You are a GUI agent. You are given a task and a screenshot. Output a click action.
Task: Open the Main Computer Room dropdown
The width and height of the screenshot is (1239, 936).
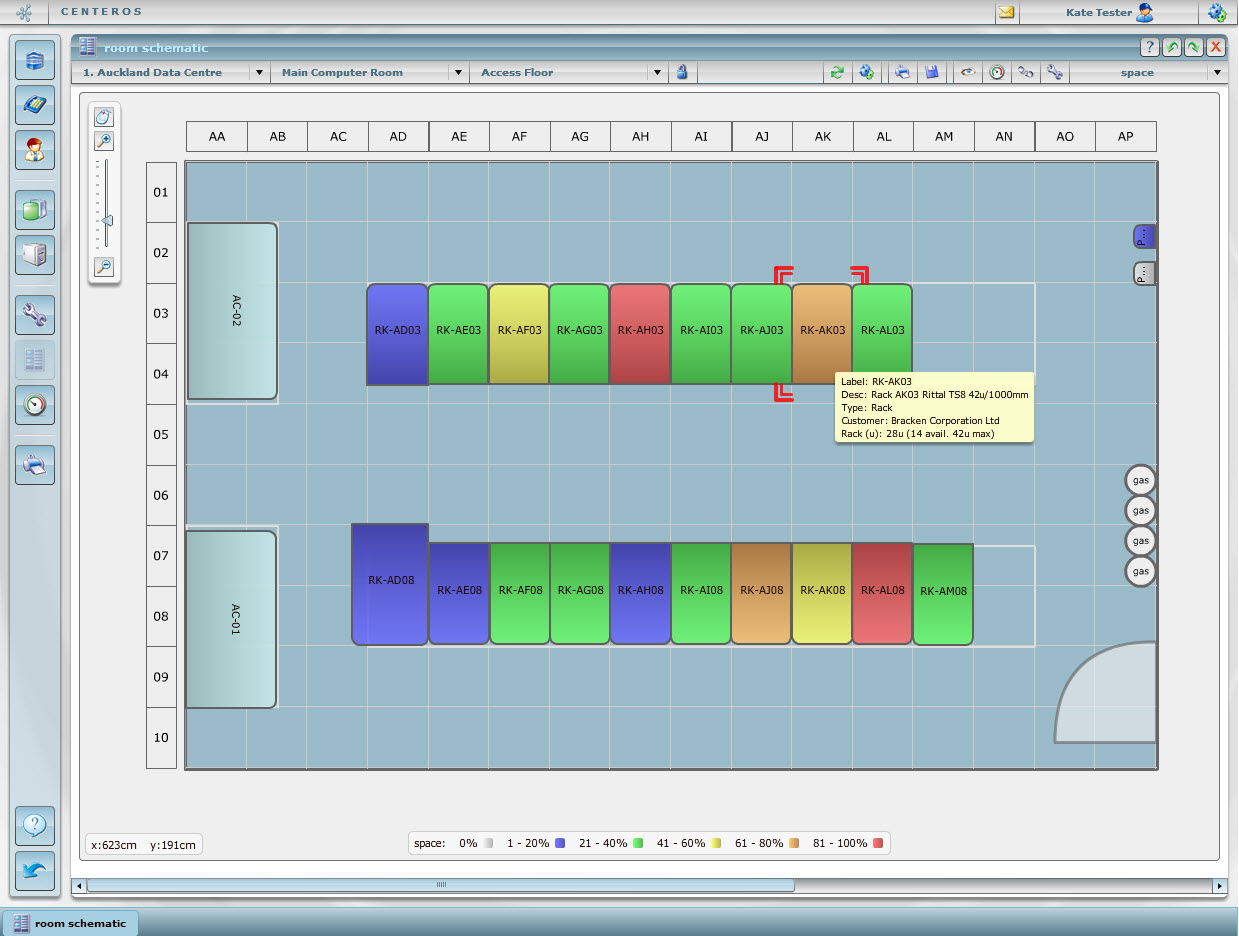457,73
